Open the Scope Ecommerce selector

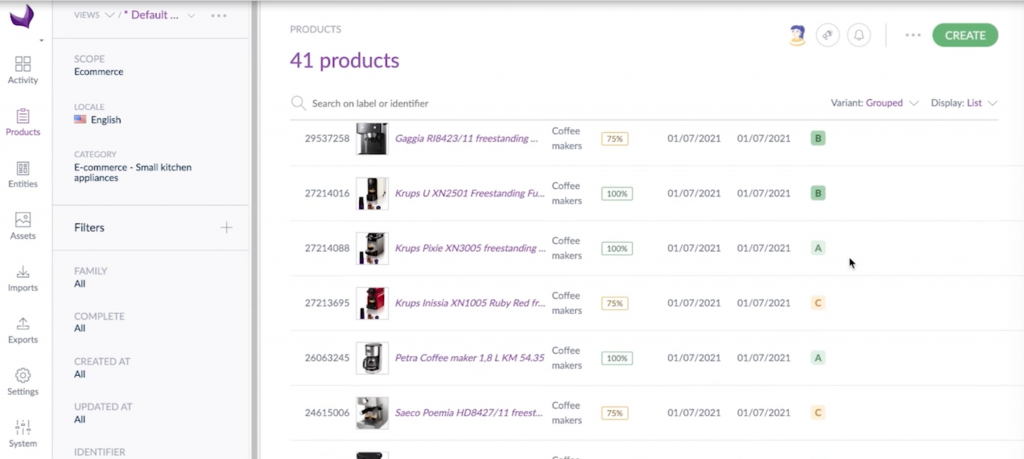pyautogui.click(x=99, y=65)
